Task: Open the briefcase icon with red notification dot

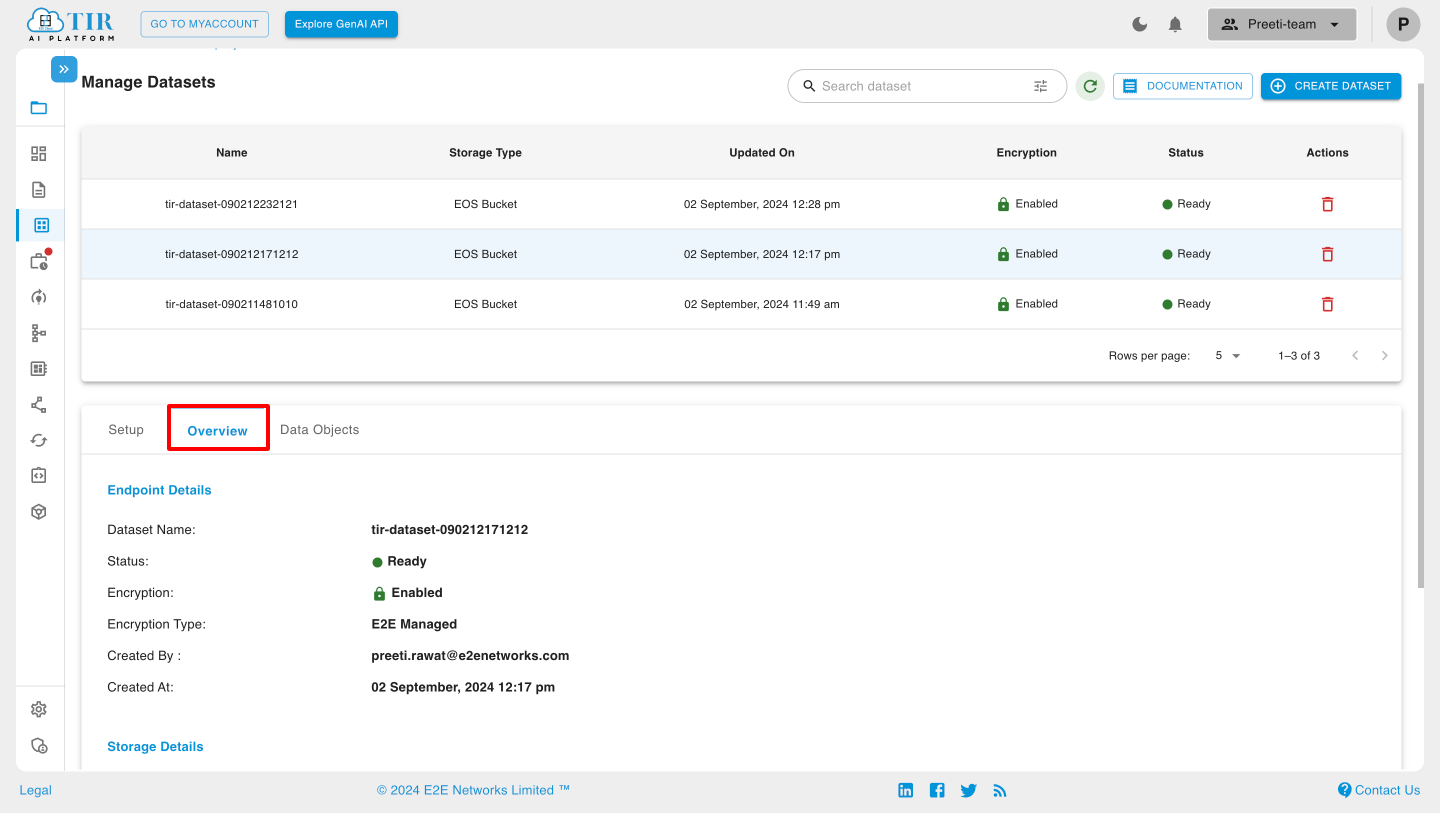Action: tap(39, 261)
